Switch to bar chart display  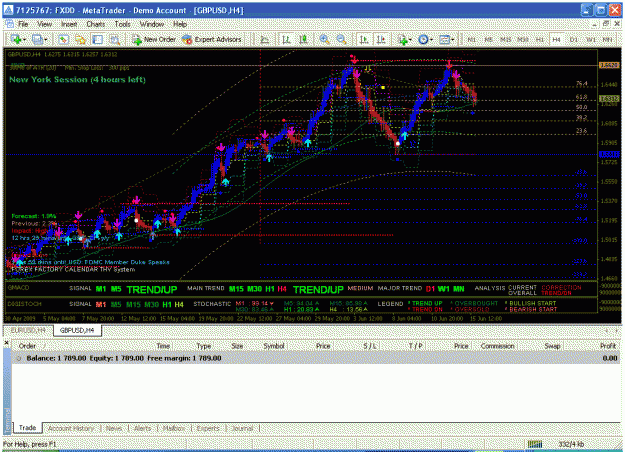tap(286, 39)
